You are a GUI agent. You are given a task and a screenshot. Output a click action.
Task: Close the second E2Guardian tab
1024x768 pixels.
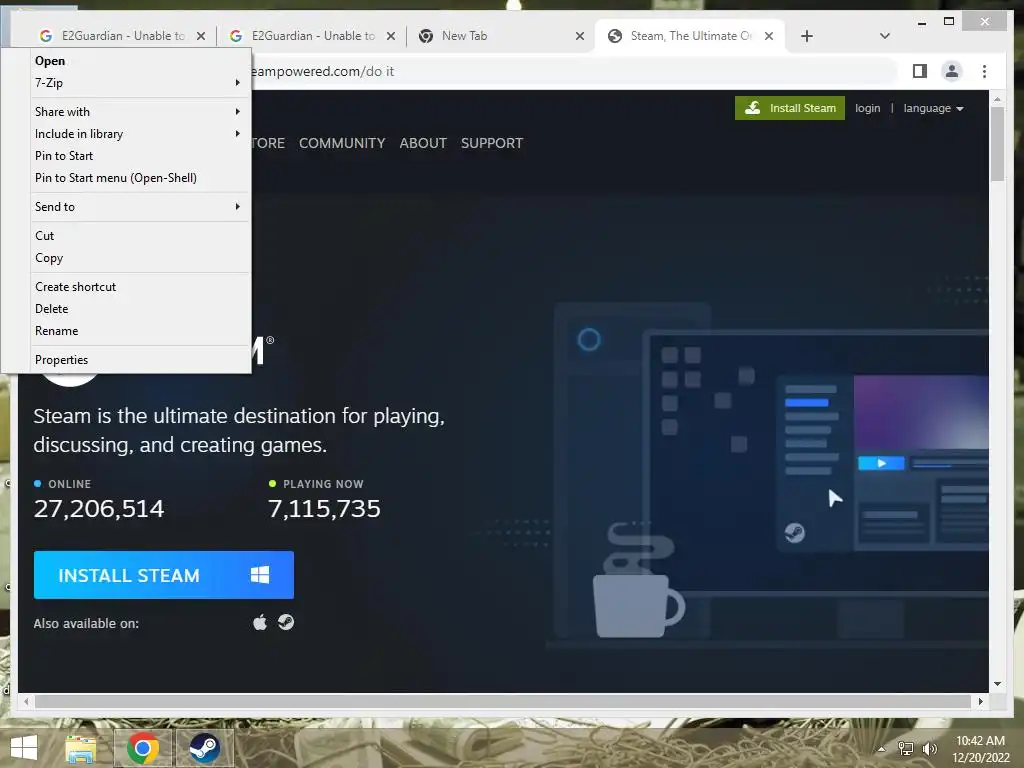[391, 36]
